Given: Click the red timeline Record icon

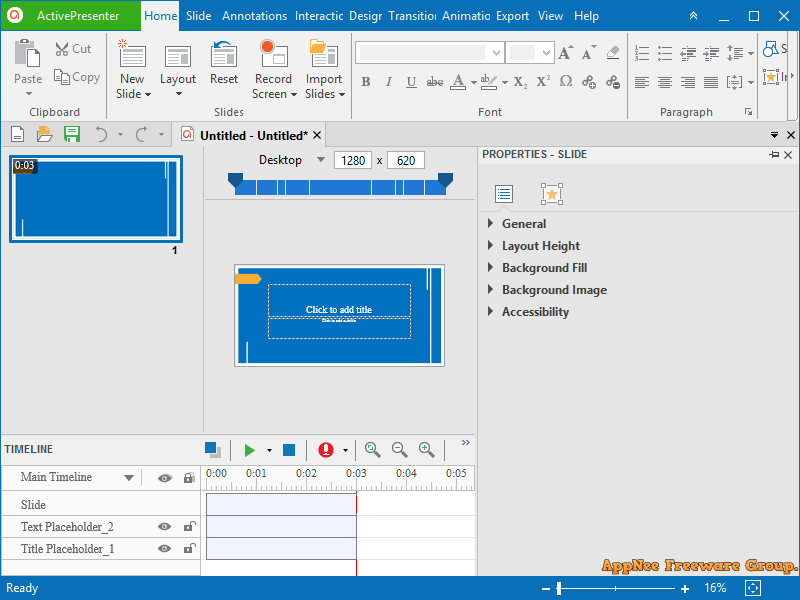Looking at the screenshot, I should (x=325, y=450).
